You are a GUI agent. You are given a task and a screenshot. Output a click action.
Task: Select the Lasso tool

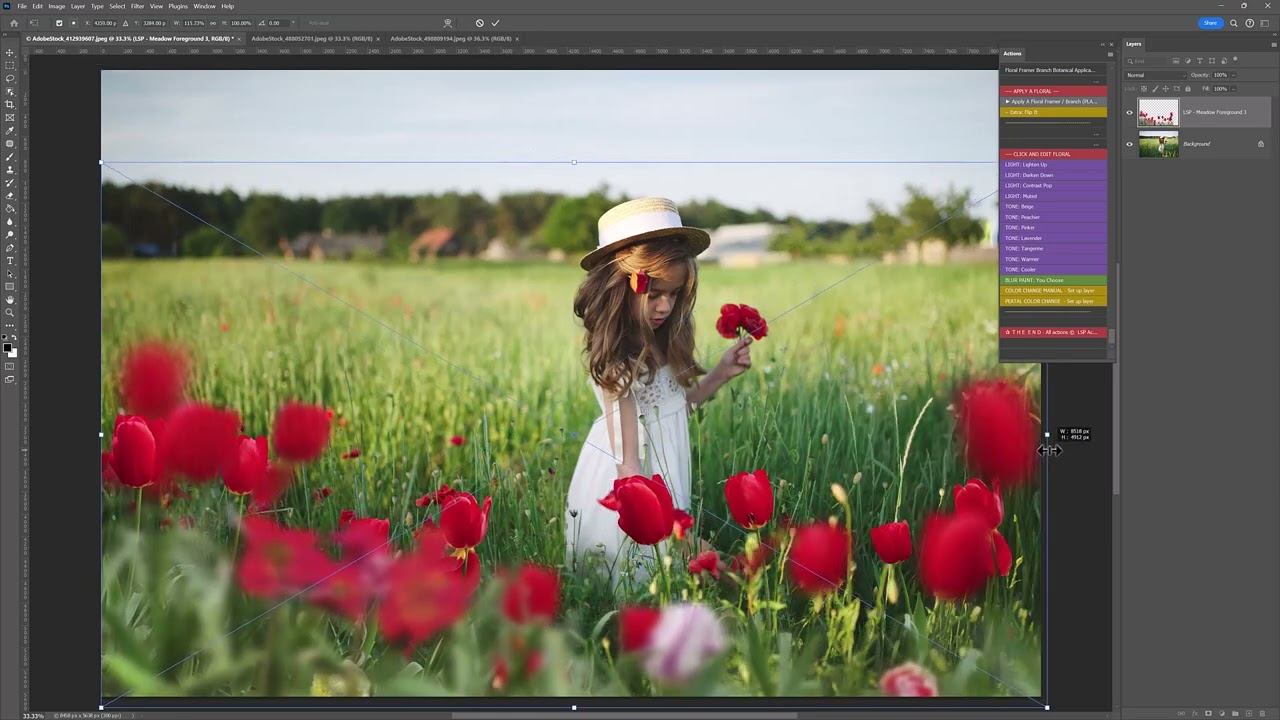click(x=10, y=78)
